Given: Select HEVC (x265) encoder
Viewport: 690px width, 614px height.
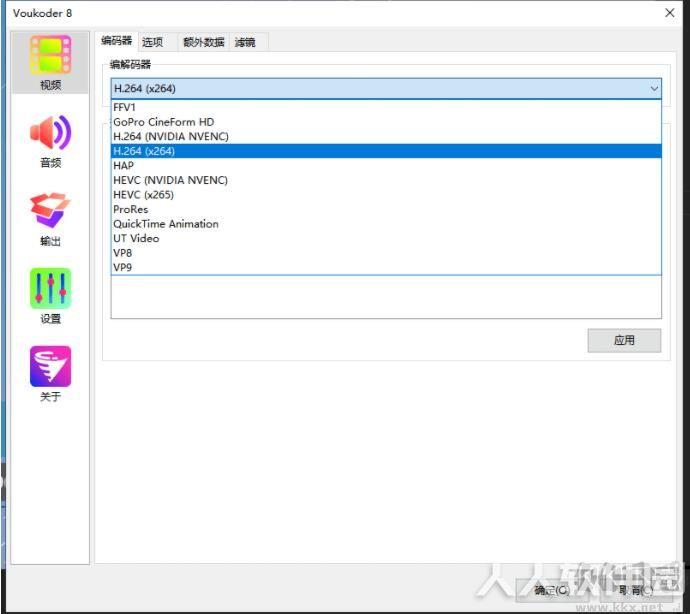Looking at the screenshot, I should pos(386,195).
